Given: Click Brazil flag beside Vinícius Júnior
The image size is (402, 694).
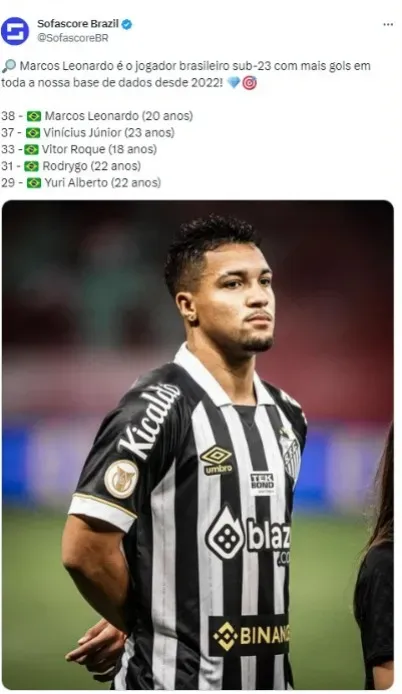Looking at the screenshot, I should tap(33, 133).
